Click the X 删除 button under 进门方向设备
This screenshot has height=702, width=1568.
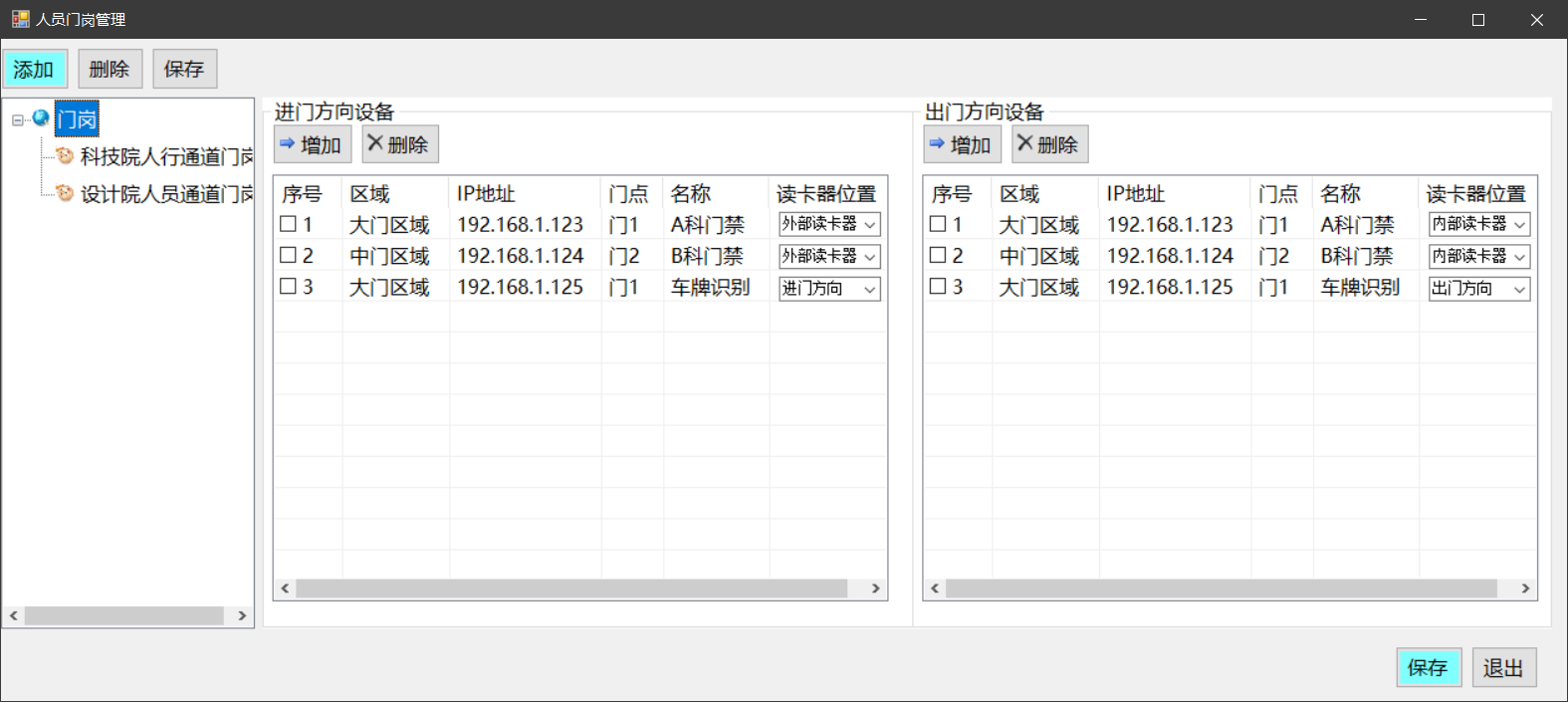point(399,144)
